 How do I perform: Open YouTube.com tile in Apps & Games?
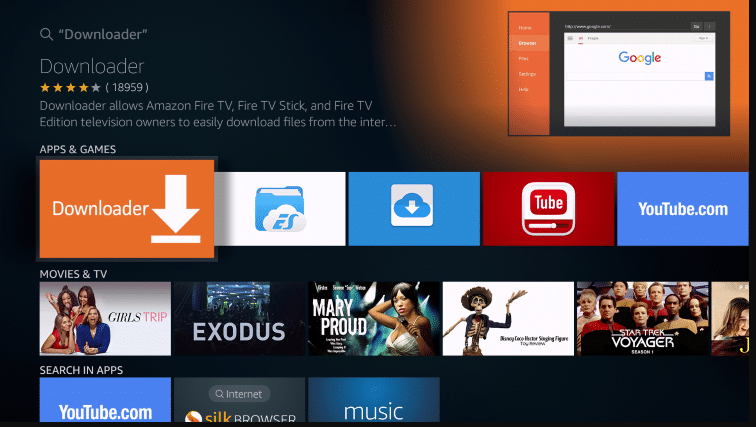tap(684, 208)
